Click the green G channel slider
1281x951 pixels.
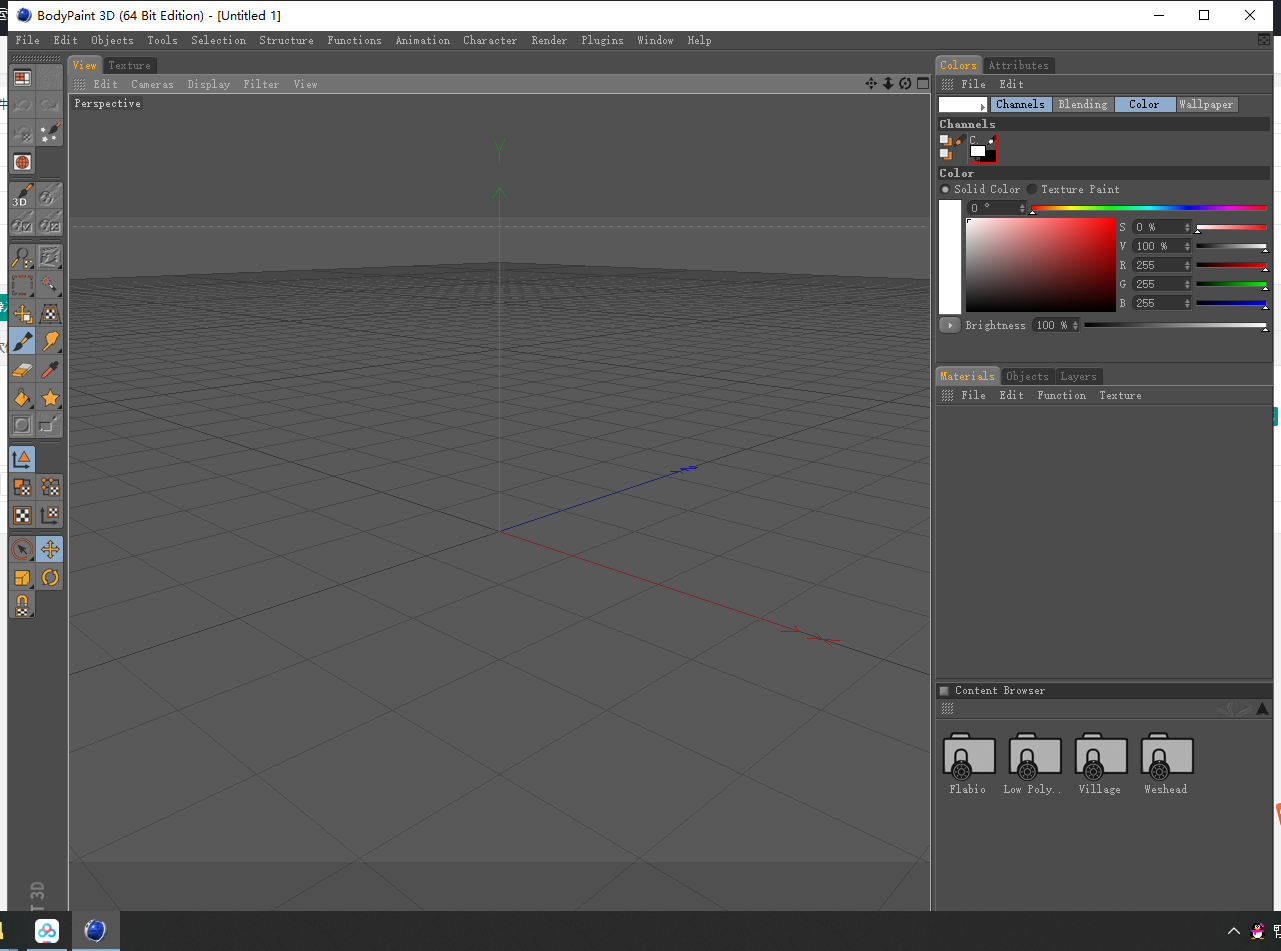(1231, 284)
